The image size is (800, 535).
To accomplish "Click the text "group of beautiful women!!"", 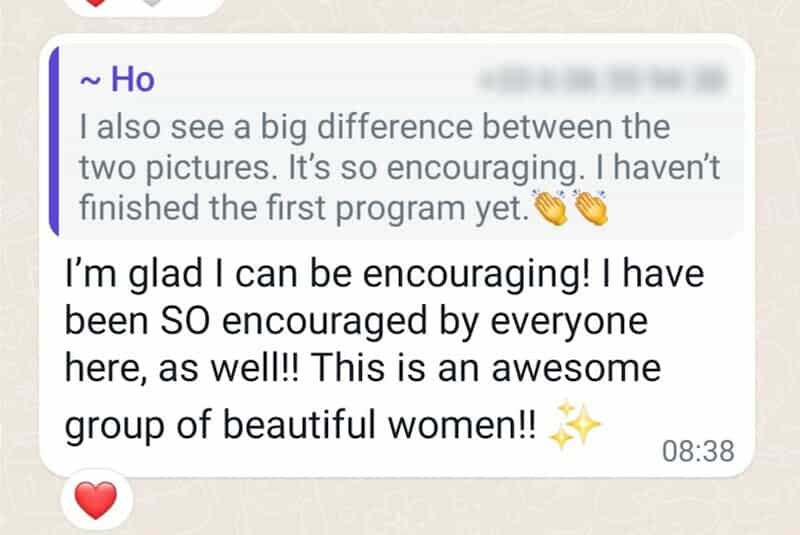I will click(300, 427).
